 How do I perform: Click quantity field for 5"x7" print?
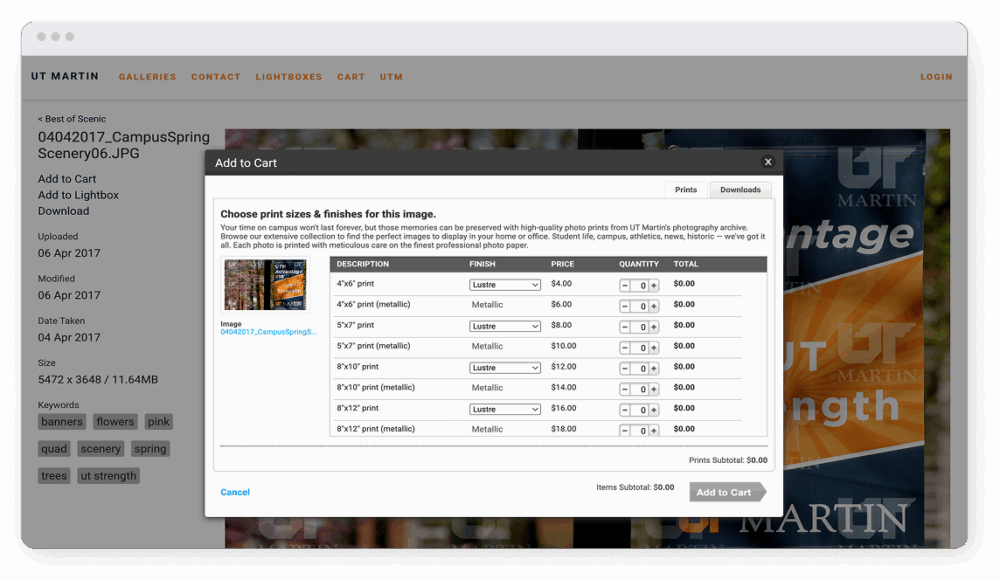coord(640,327)
